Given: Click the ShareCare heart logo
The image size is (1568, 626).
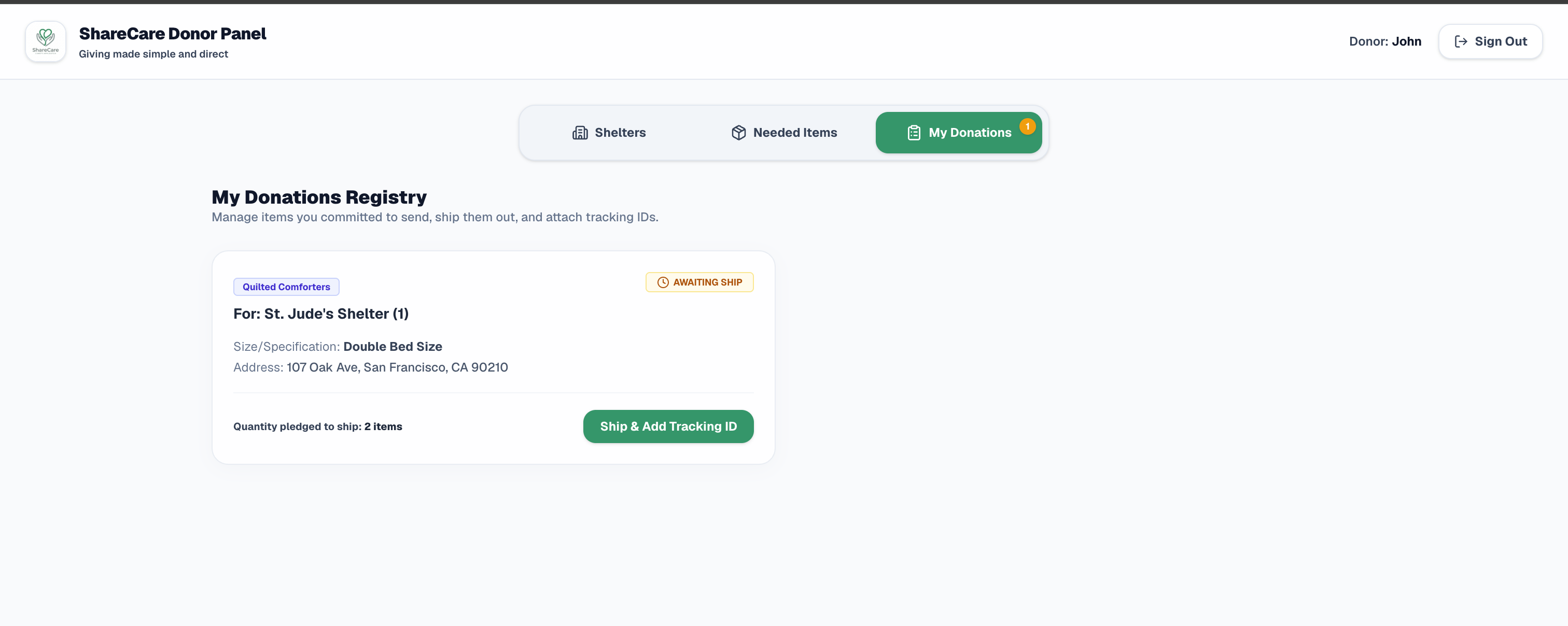Looking at the screenshot, I should [46, 41].
